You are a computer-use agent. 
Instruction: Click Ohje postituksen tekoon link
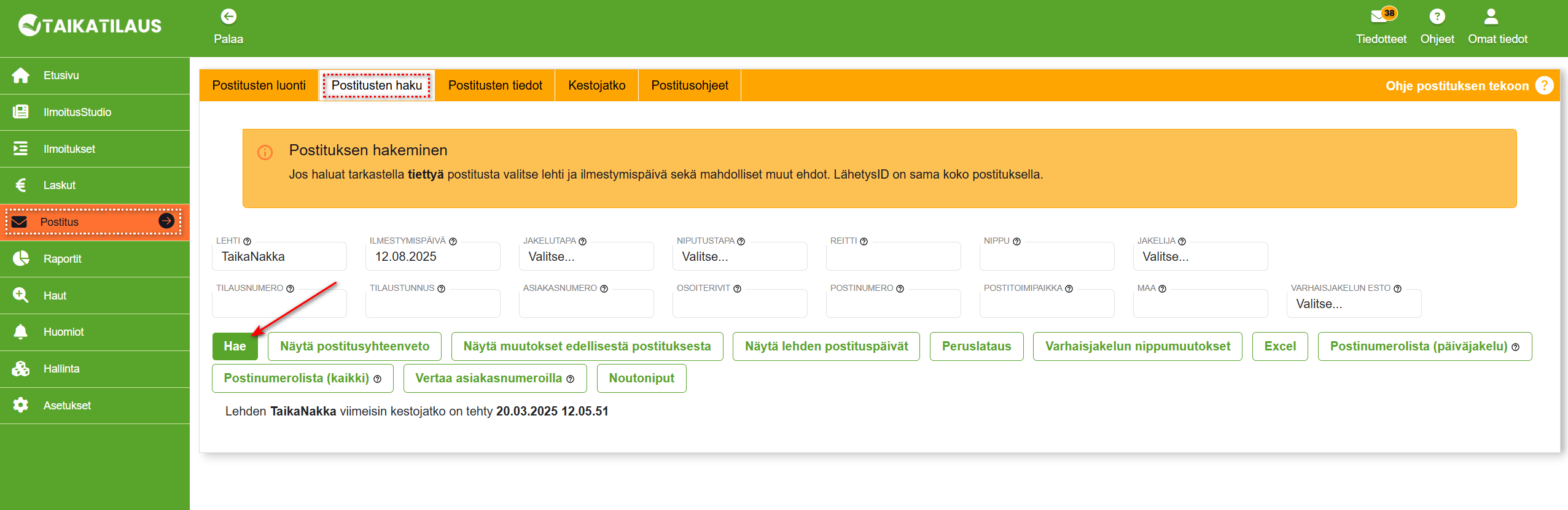point(1457,86)
